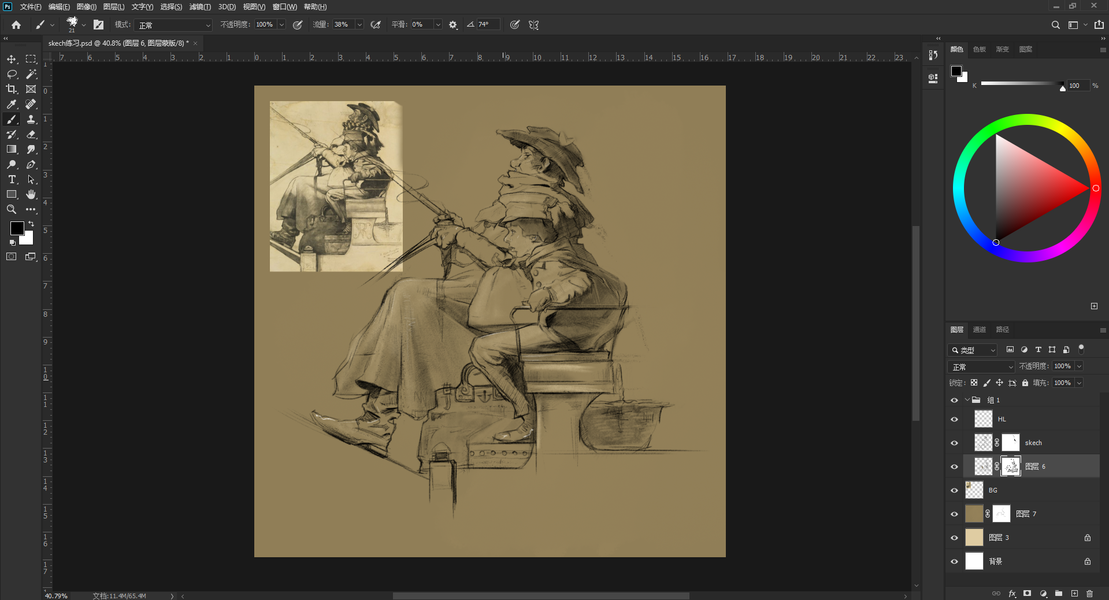Switch to the 通道 tab
The image size is (1109, 600).
[x=979, y=330]
